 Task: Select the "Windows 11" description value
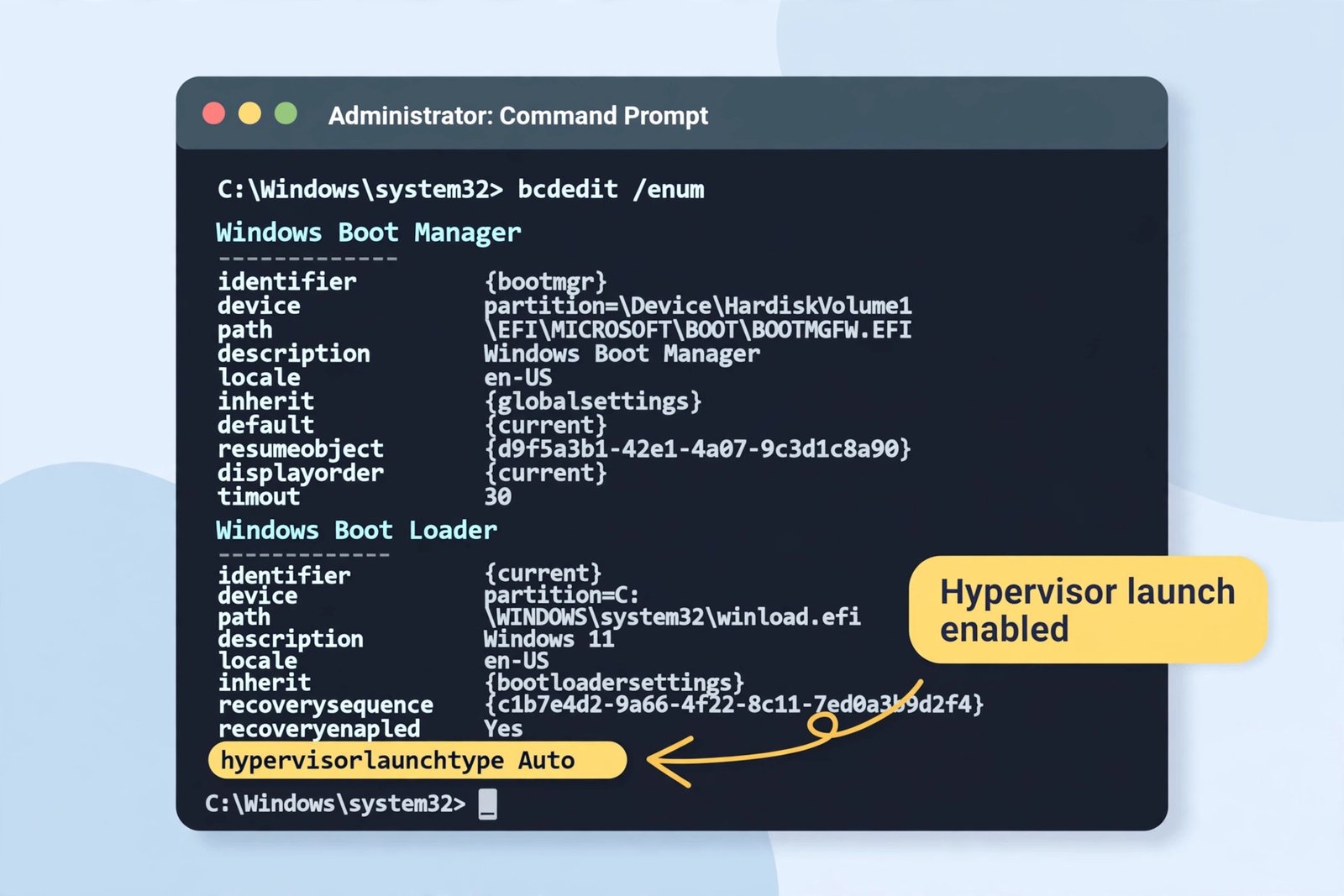tap(549, 639)
